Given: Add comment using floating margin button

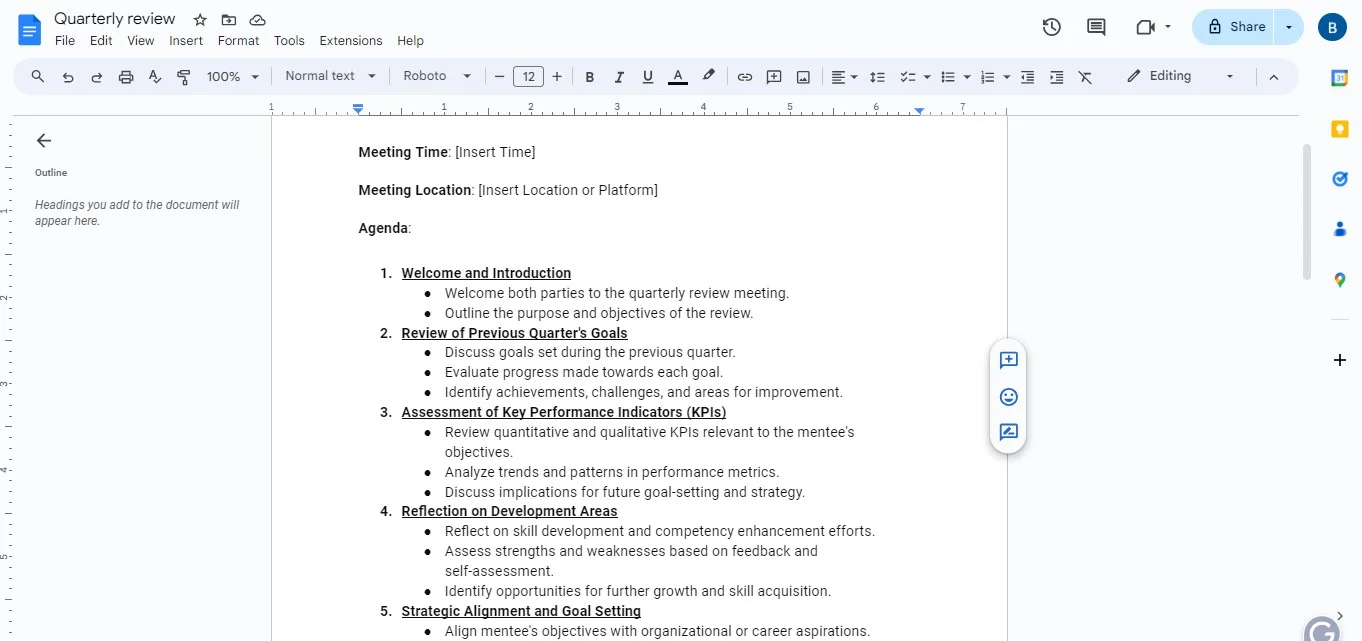Looking at the screenshot, I should point(1009,360).
